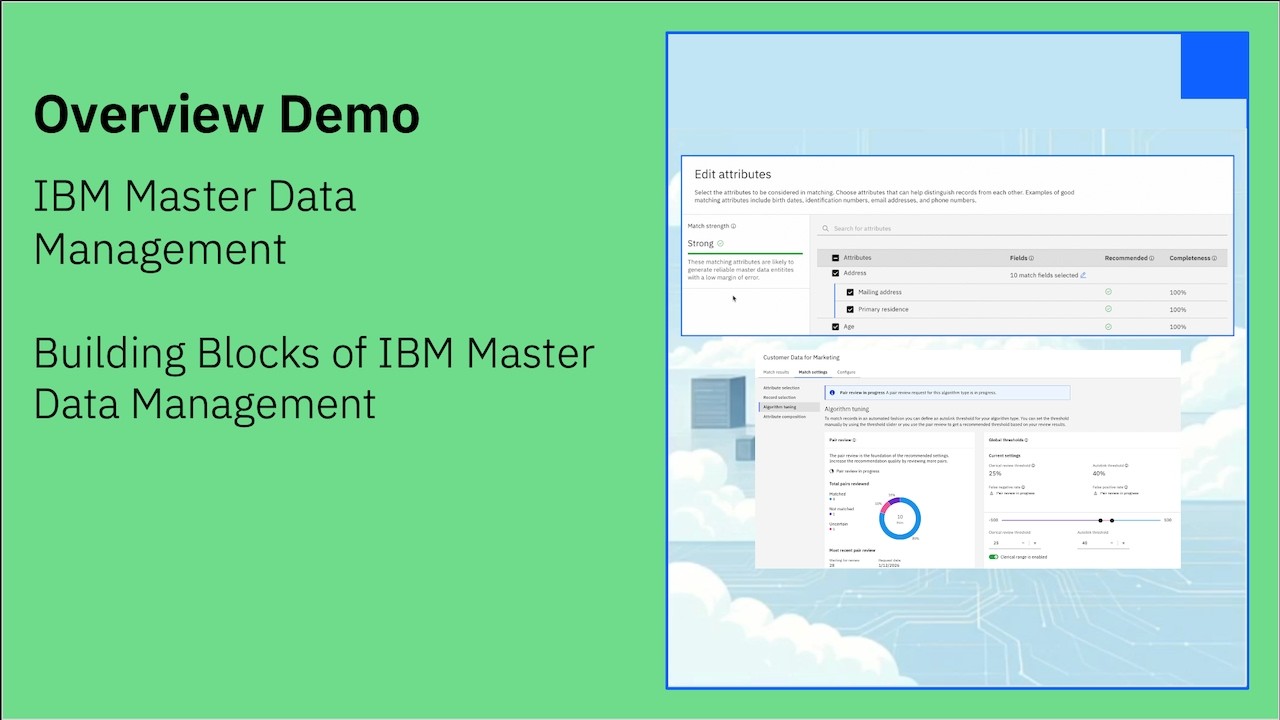The width and height of the screenshot is (1280, 720).
Task: Click recommended check for Age row
Action: point(1108,326)
